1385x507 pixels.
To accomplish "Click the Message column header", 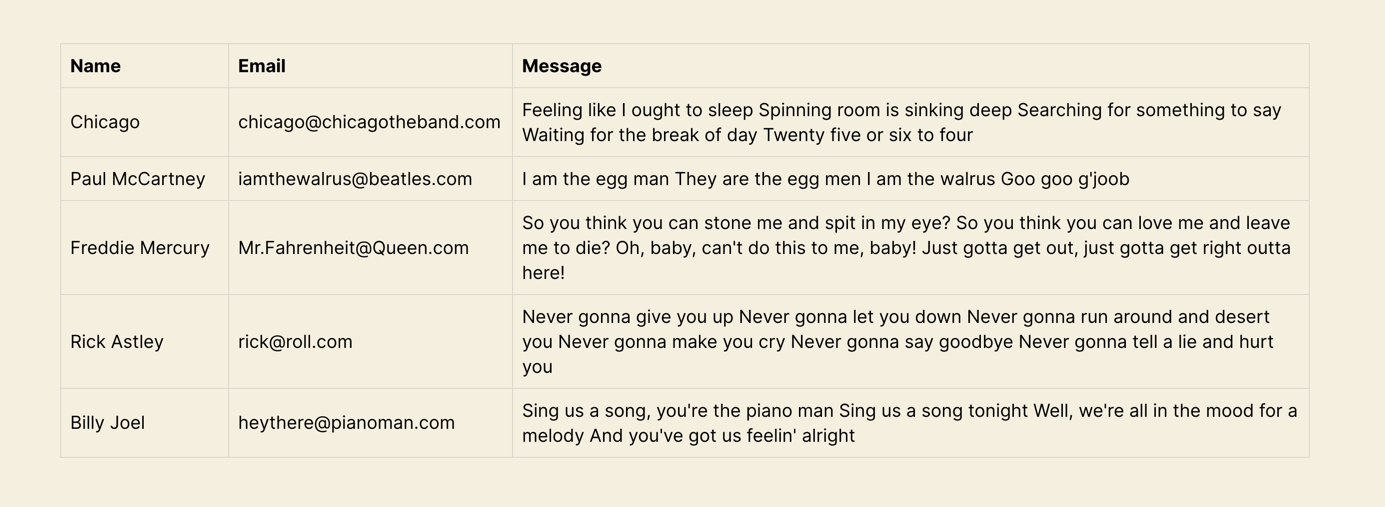I will 562,66.
